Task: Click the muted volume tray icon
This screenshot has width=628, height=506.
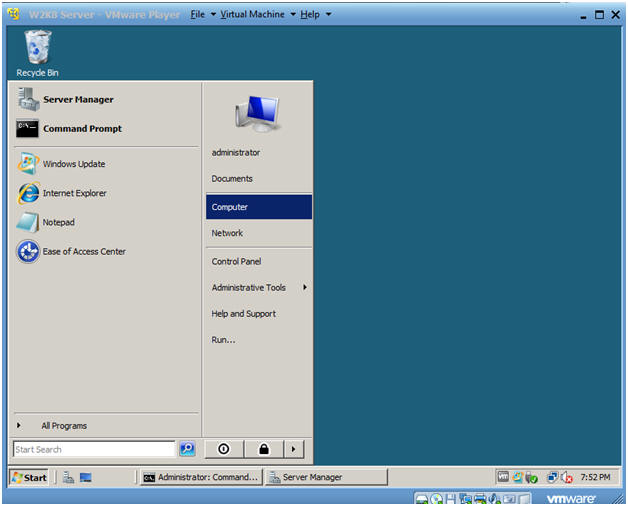Action: [567, 478]
